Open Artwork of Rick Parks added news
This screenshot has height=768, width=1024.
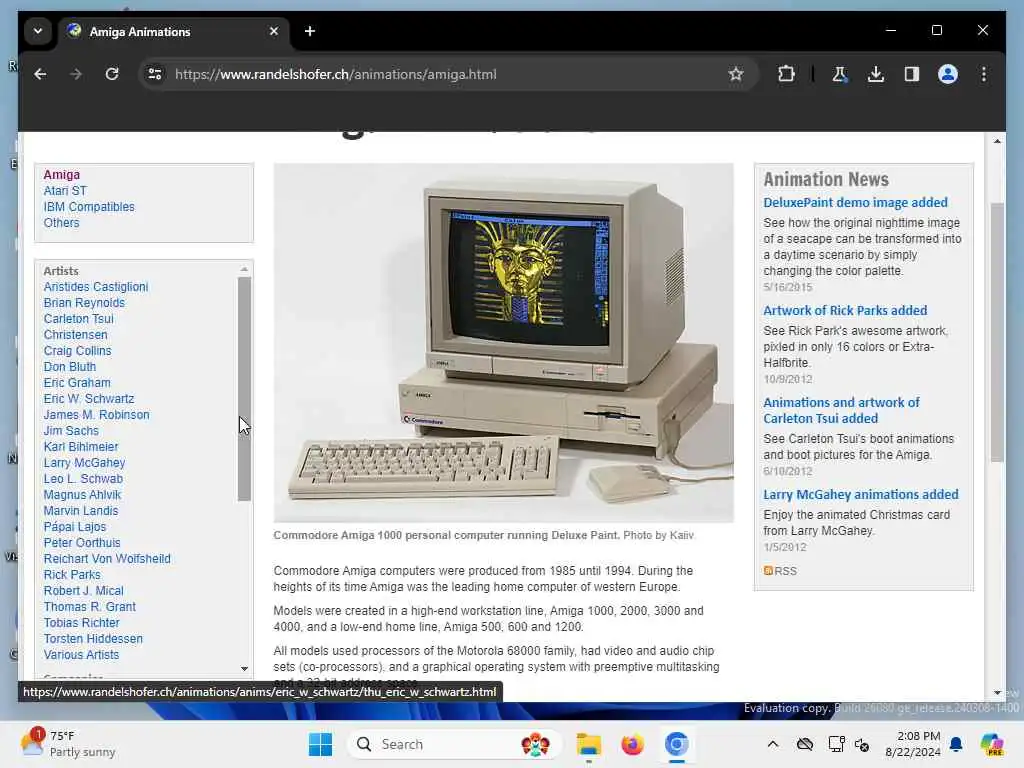[845, 310]
